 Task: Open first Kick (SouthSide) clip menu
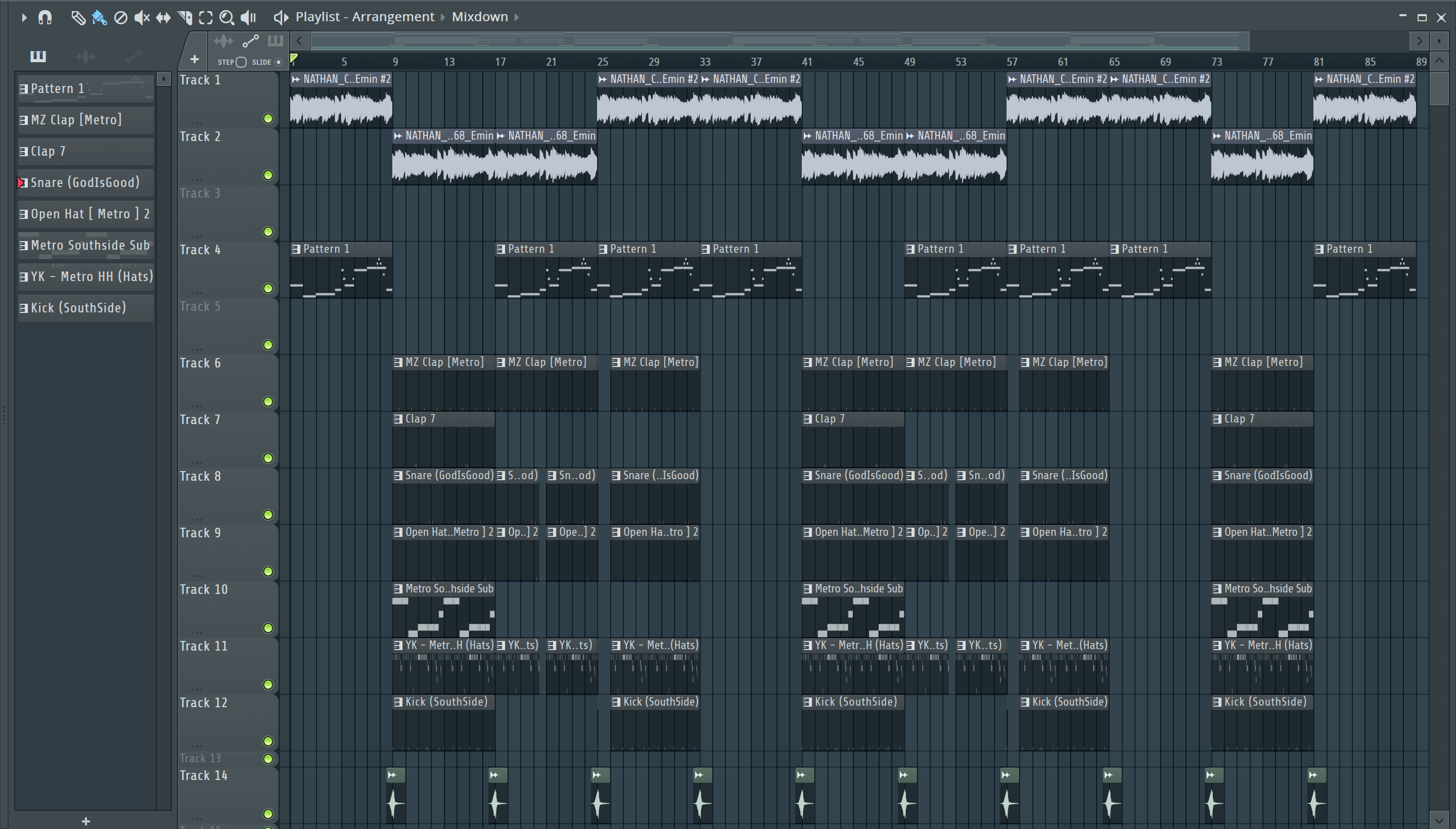398,702
